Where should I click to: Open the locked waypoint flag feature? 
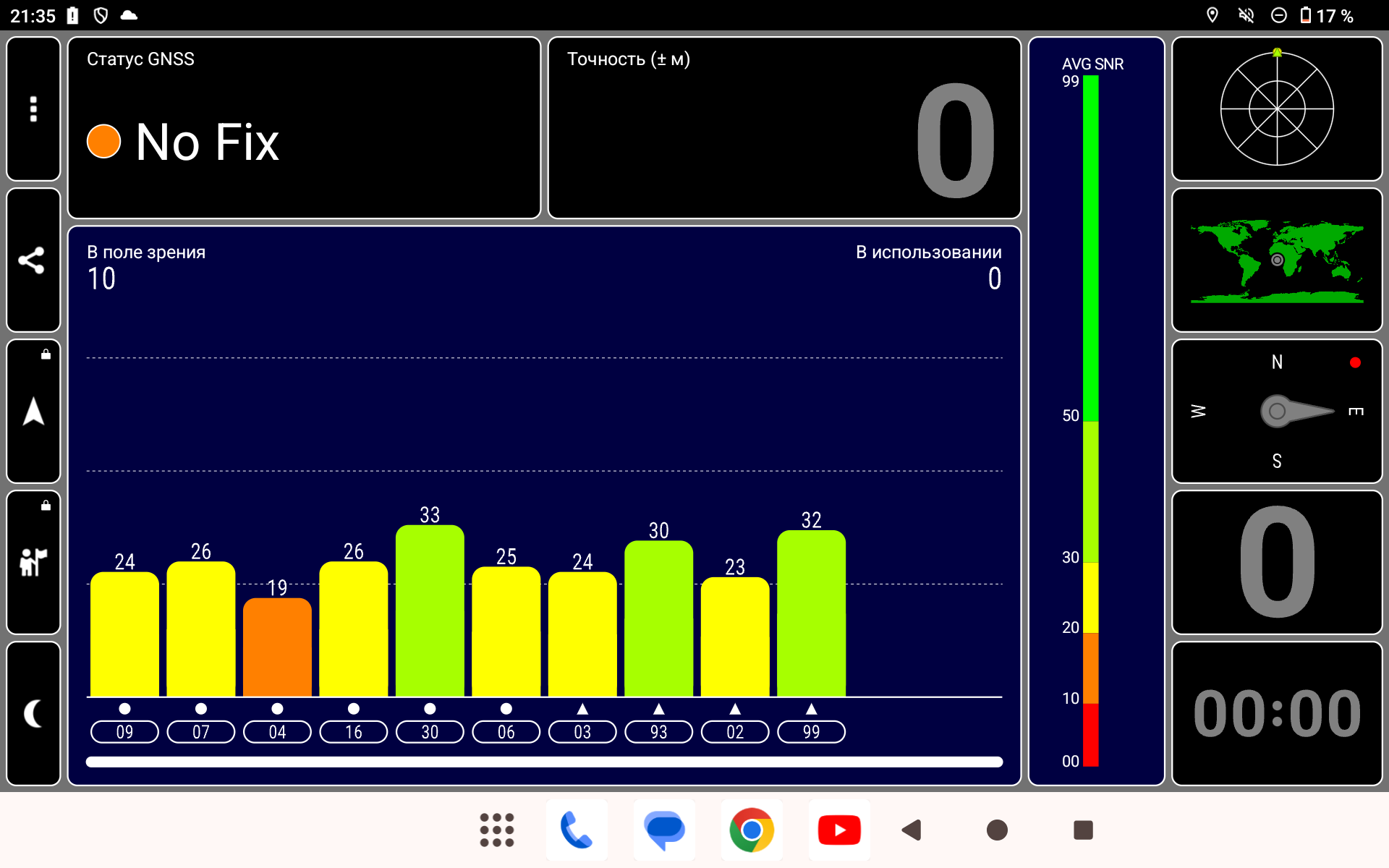[x=33, y=562]
